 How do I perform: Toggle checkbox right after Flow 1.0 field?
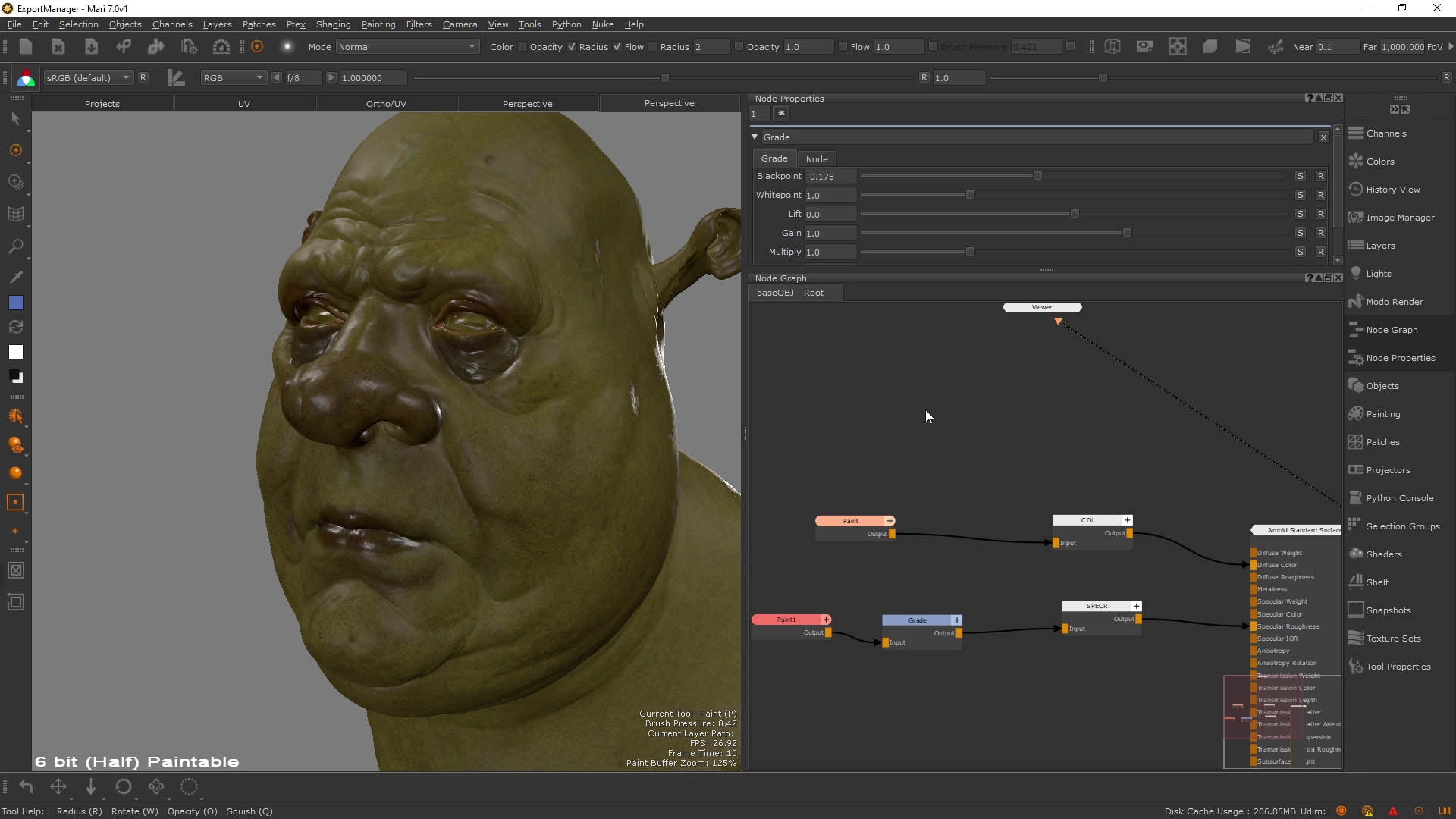click(x=933, y=46)
